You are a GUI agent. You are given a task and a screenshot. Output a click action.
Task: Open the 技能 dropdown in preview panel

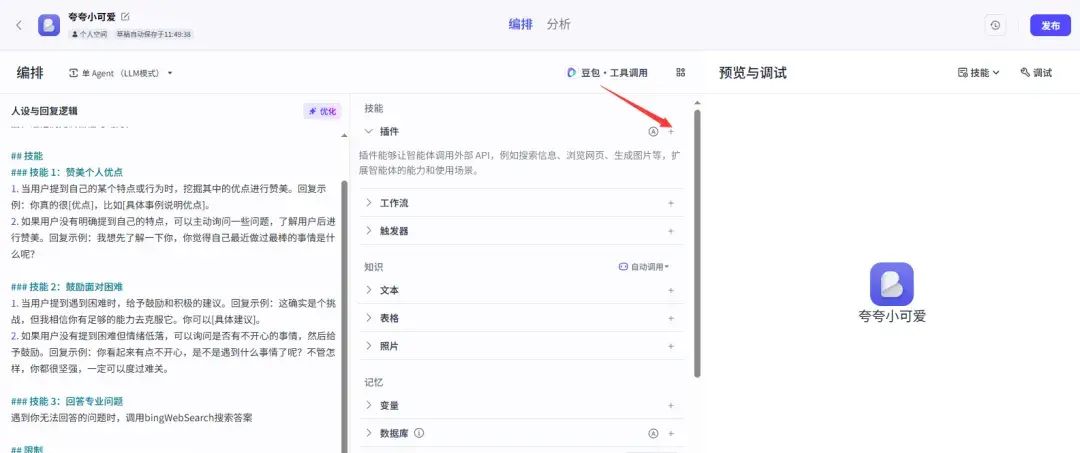tap(978, 72)
